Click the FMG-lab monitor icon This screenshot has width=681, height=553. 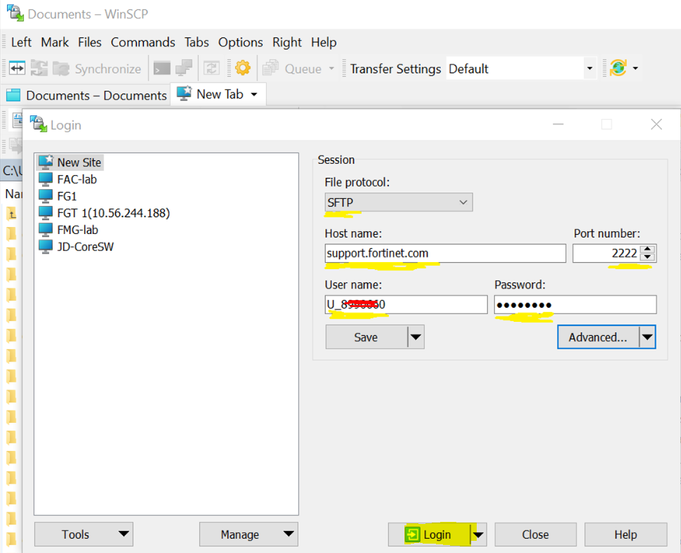46,230
